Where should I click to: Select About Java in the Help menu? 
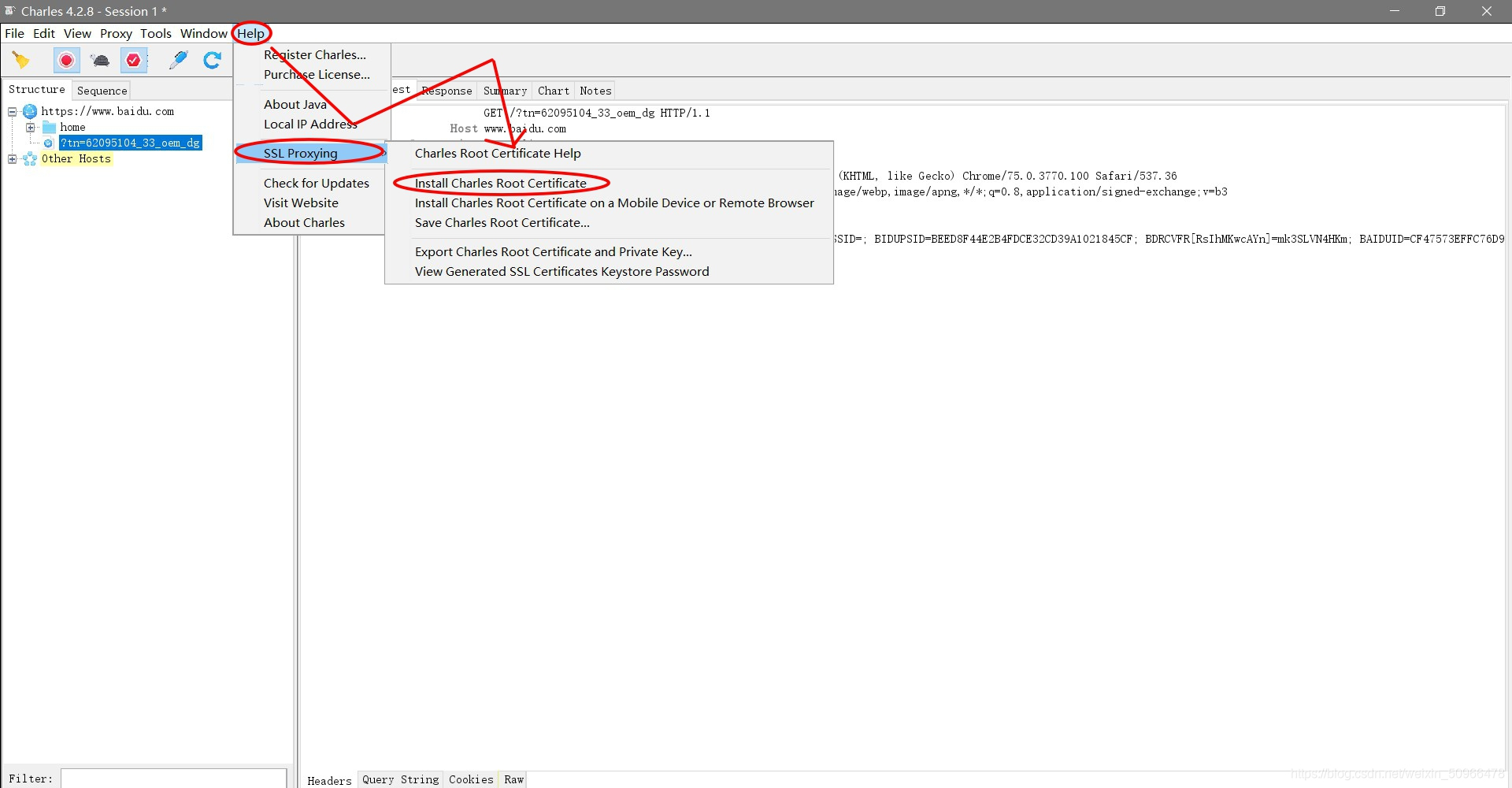(x=295, y=104)
